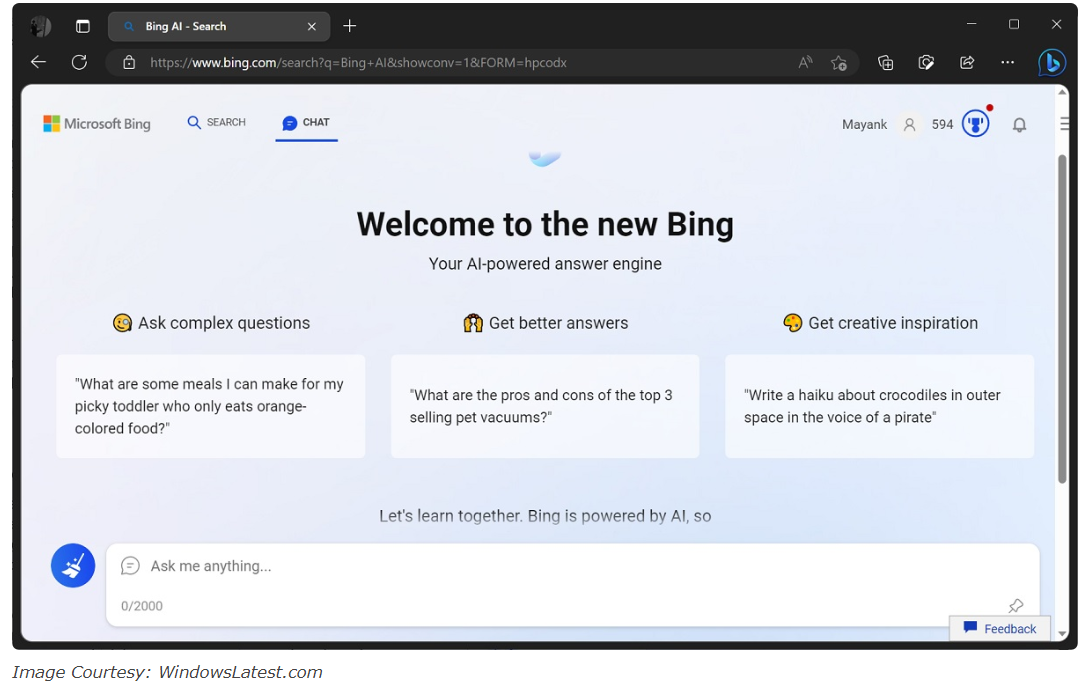The height and width of the screenshot is (682, 1082).
Task: Add this page to favorites
Action: pos(838,63)
